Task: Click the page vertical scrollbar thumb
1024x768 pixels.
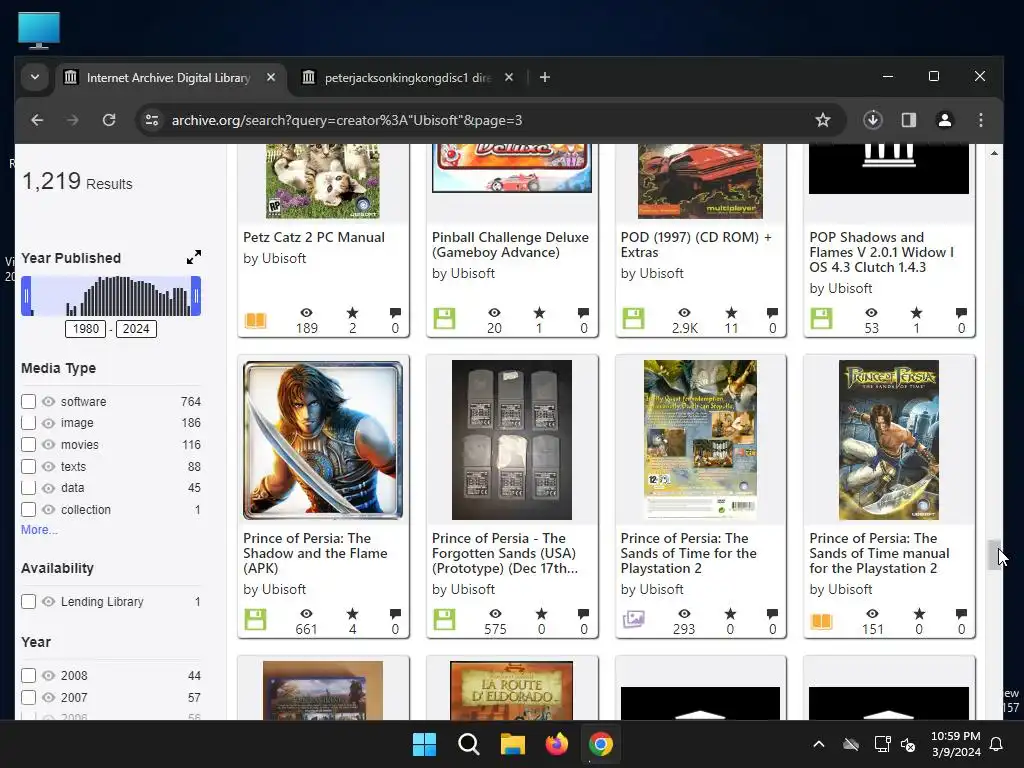Action: tap(994, 555)
